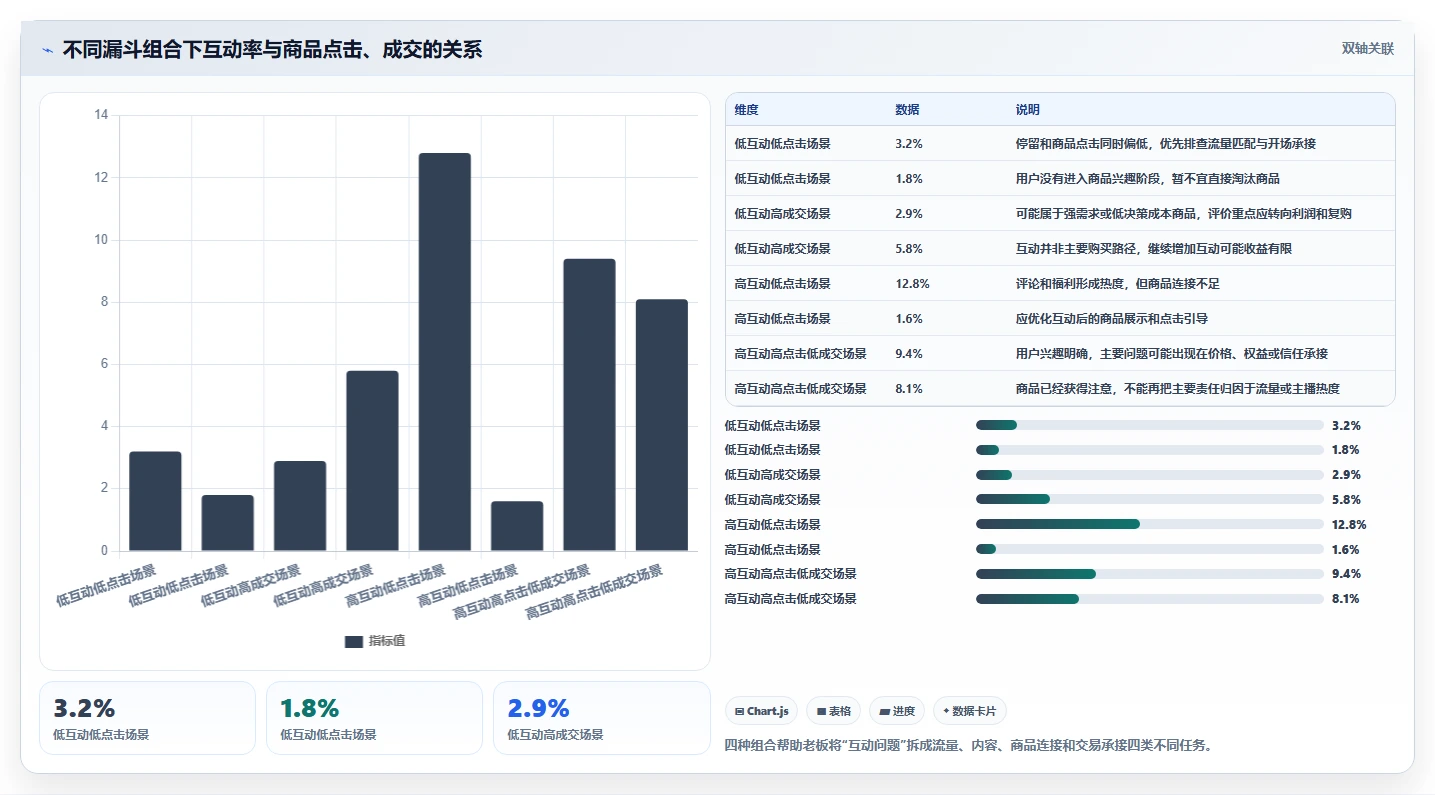The width and height of the screenshot is (1435, 795).
Task: Click the progress bar showing 5.8%
Action: point(1149,499)
